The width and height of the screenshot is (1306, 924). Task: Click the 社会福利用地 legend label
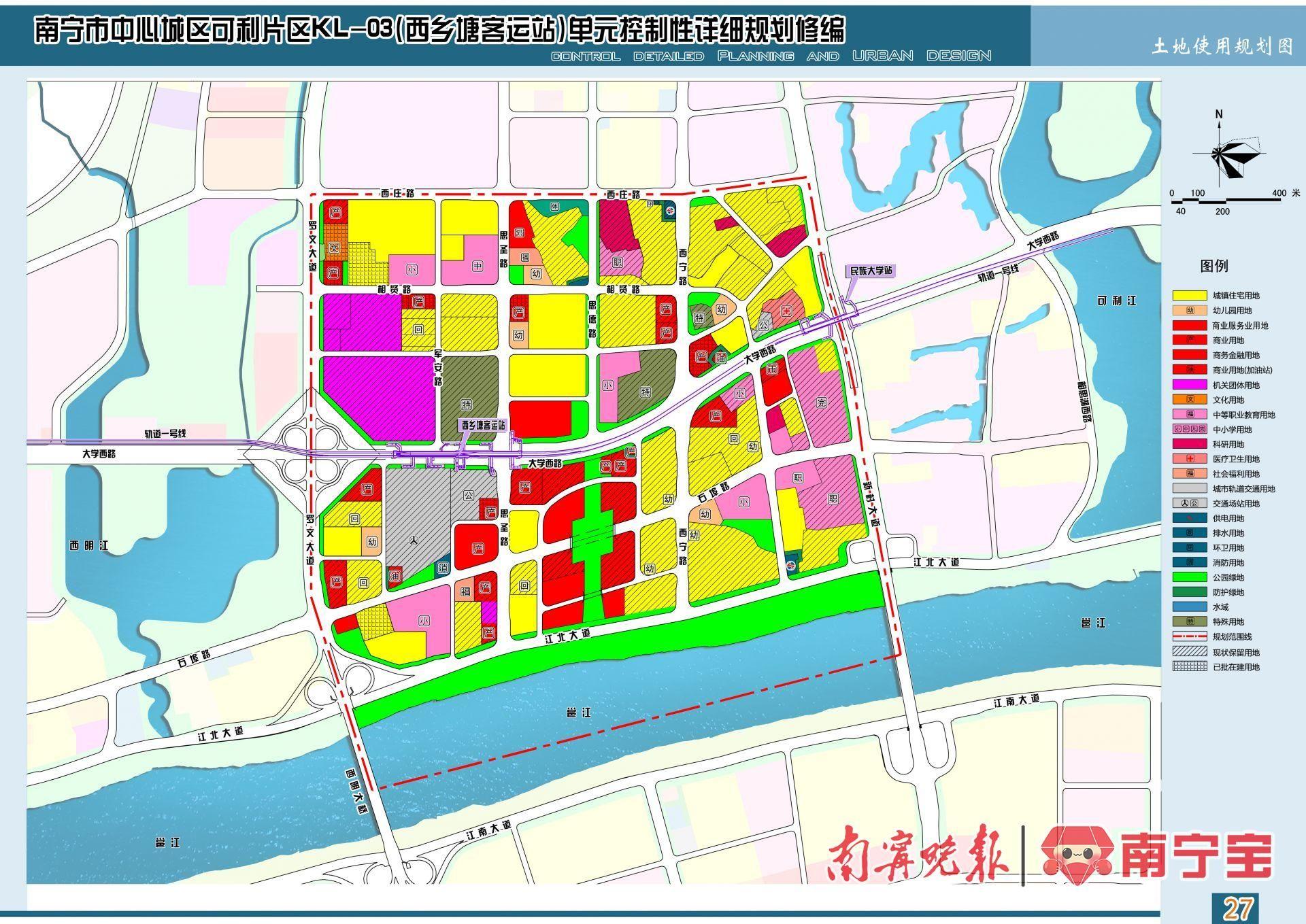[1236, 474]
